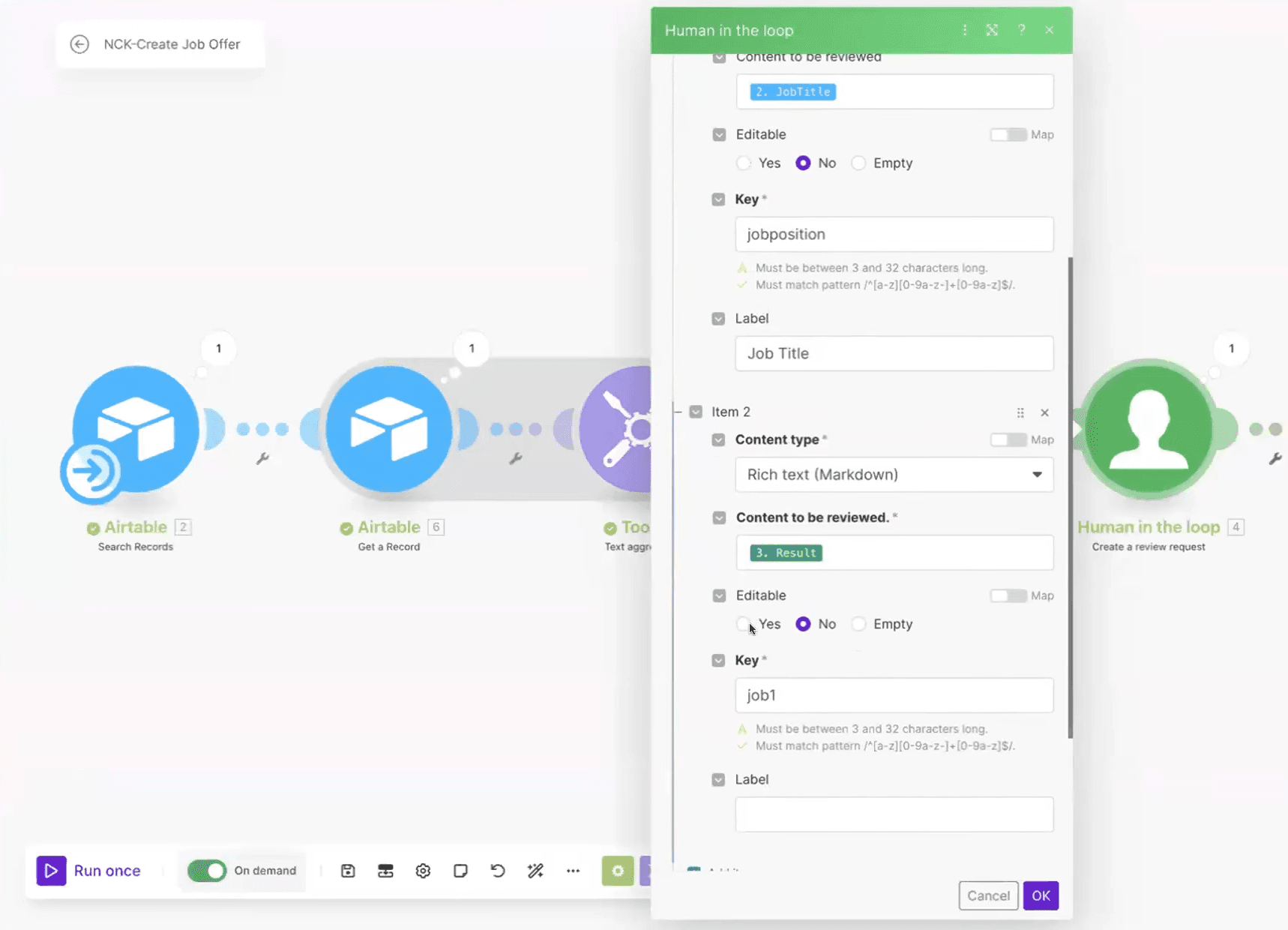Open the kebab menu in dialog header
The width and height of the screenshot is (1288, 930).
pyautogui.click(x=965, y=30)
